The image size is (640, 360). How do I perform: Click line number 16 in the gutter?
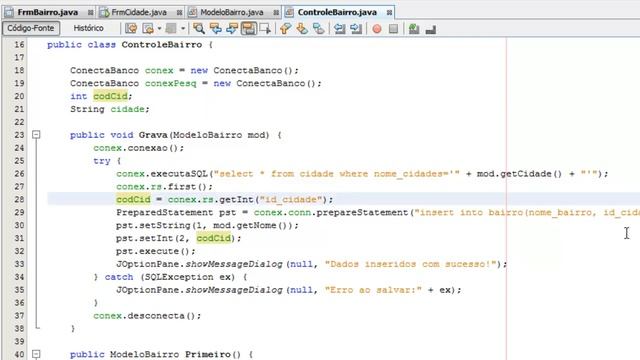click(19, 44)
